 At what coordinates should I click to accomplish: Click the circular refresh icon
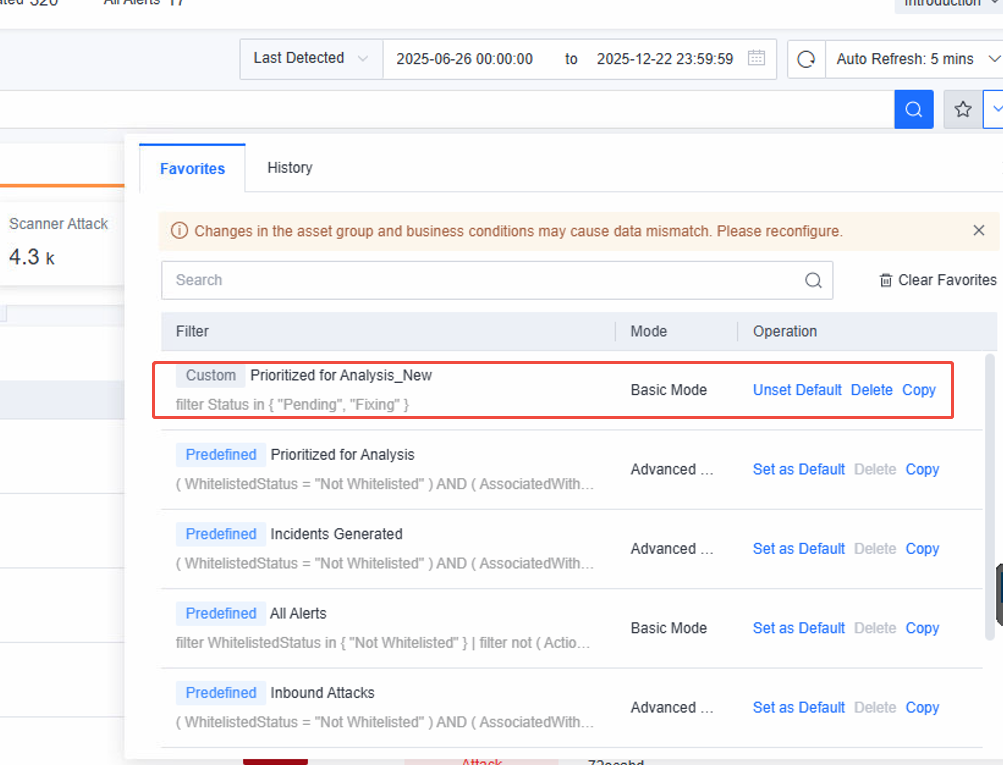pos(806,59)
